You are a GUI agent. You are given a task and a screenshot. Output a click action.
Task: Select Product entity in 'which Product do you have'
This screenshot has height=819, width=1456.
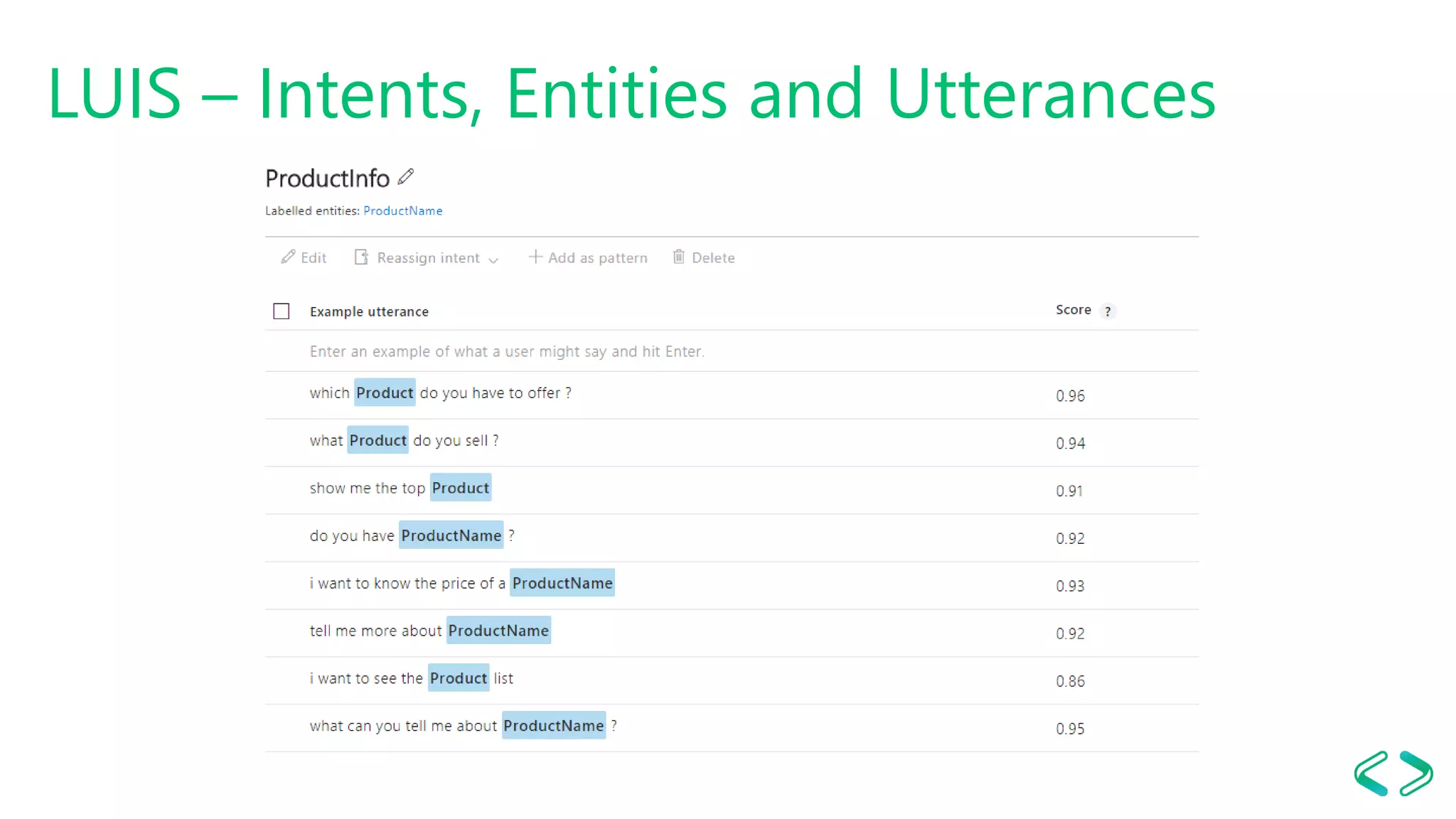point(385,392)
